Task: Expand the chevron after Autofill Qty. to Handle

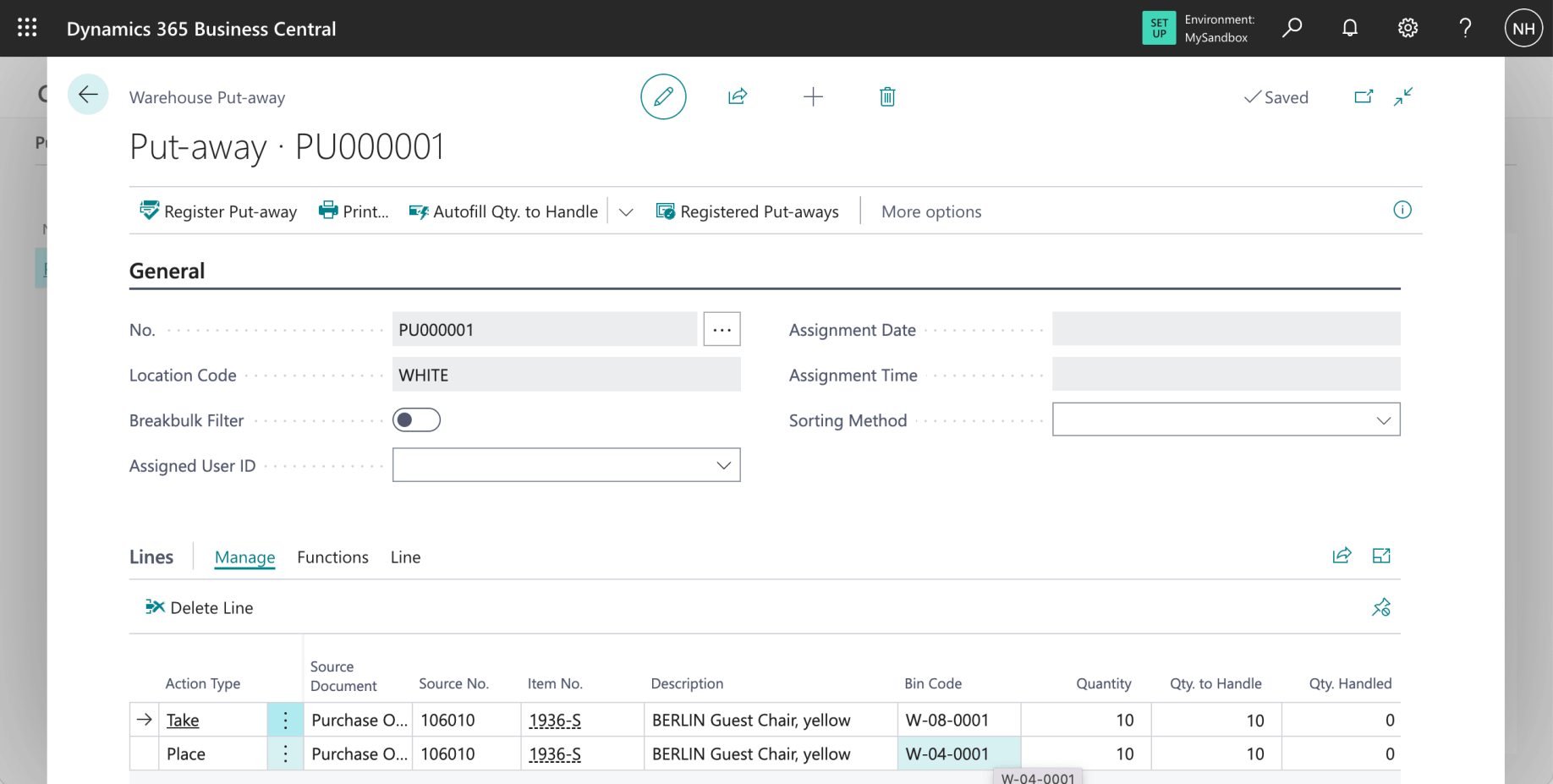Action: (626, 211)
